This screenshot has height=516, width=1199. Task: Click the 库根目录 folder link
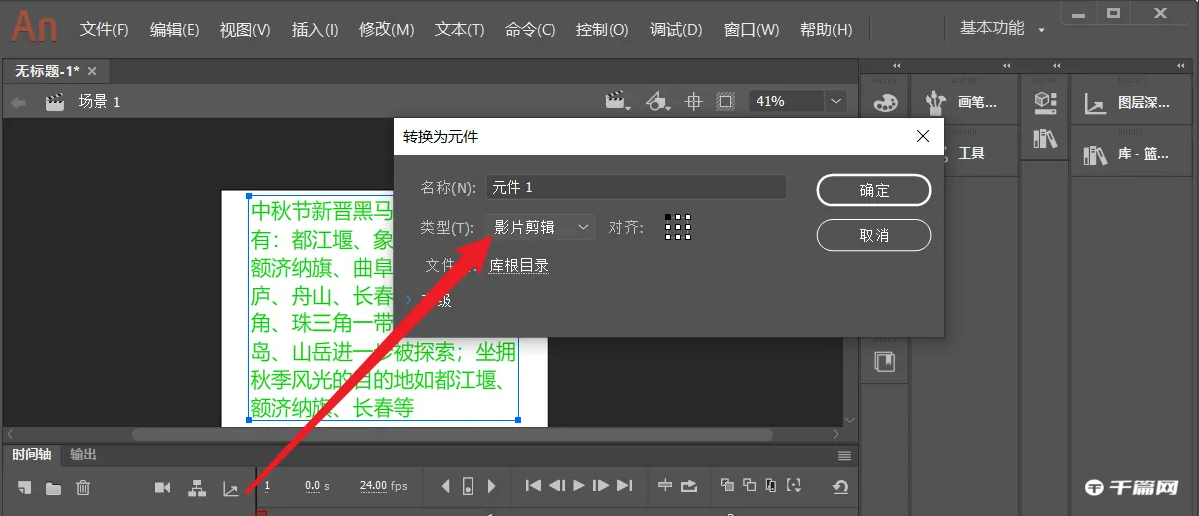pyautogui.click(x=518, y=266)
